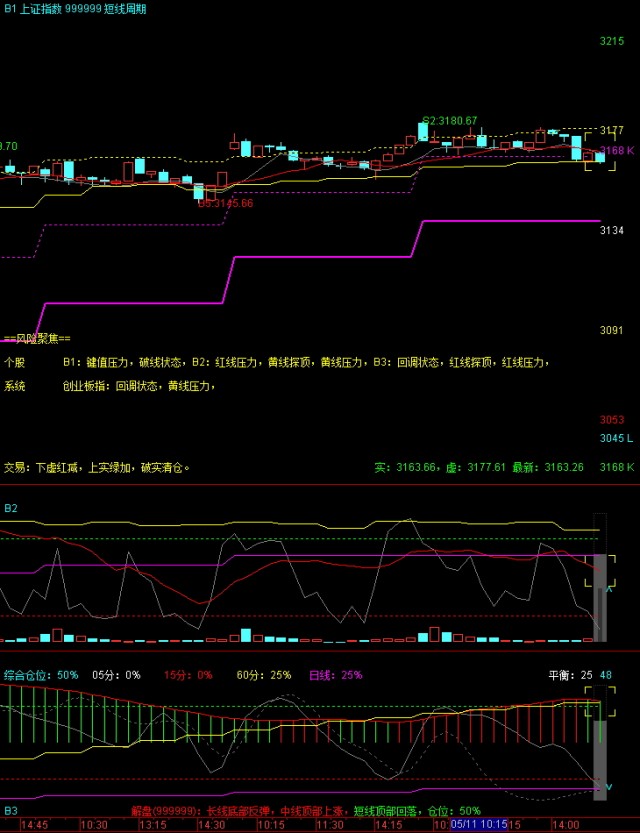This screenshot has width=640, height=833.
Task: Click the 综合仓位 50% label
Action: [x=41, y=675]
